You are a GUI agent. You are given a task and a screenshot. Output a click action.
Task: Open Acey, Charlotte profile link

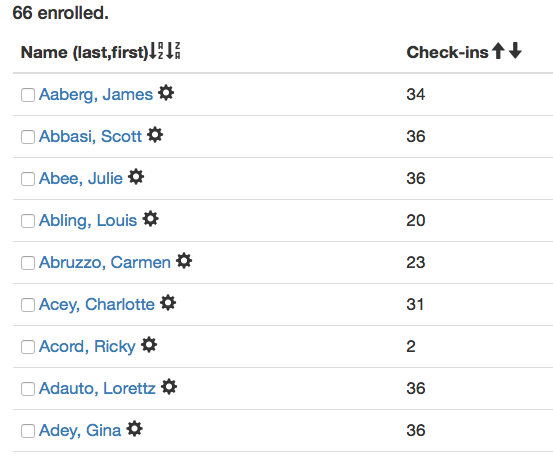97,304
